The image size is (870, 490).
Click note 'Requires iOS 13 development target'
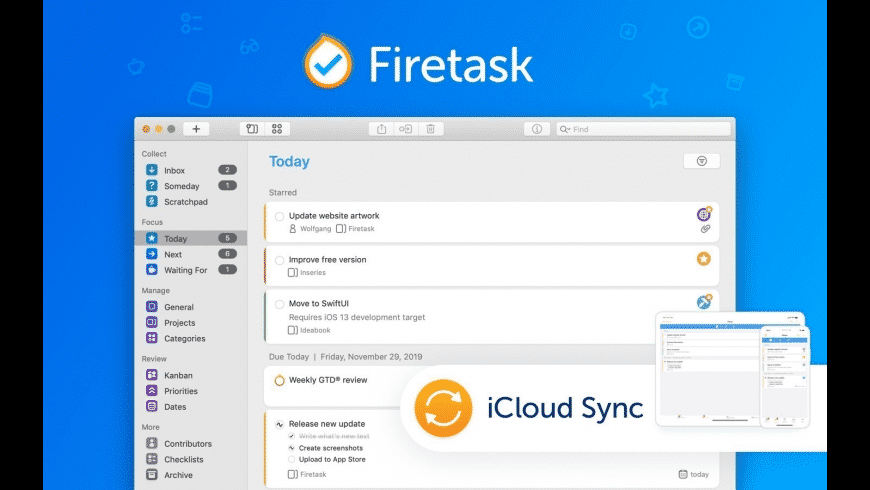(x=357, y=317)
